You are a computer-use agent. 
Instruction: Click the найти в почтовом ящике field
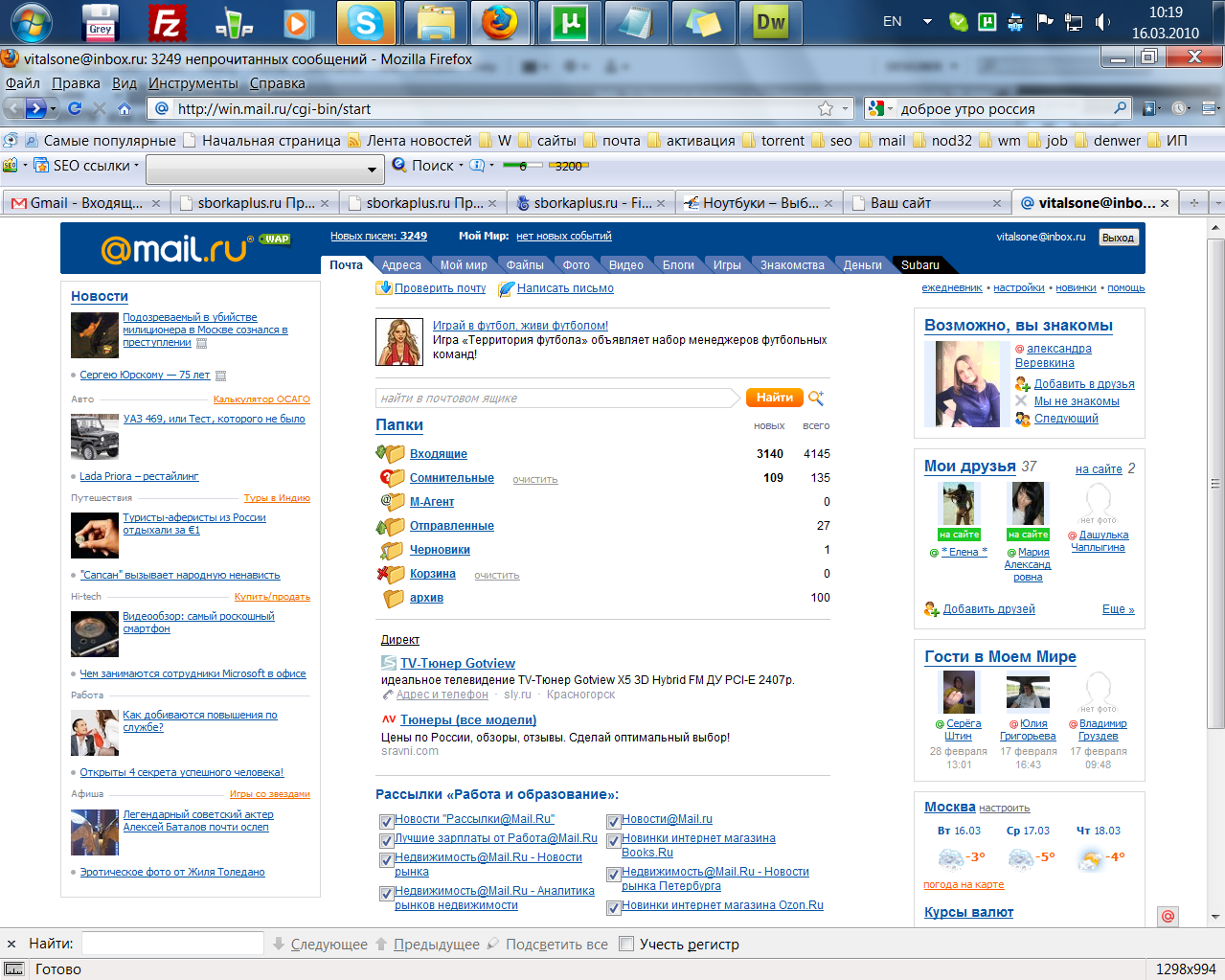(x=556, y=398)
